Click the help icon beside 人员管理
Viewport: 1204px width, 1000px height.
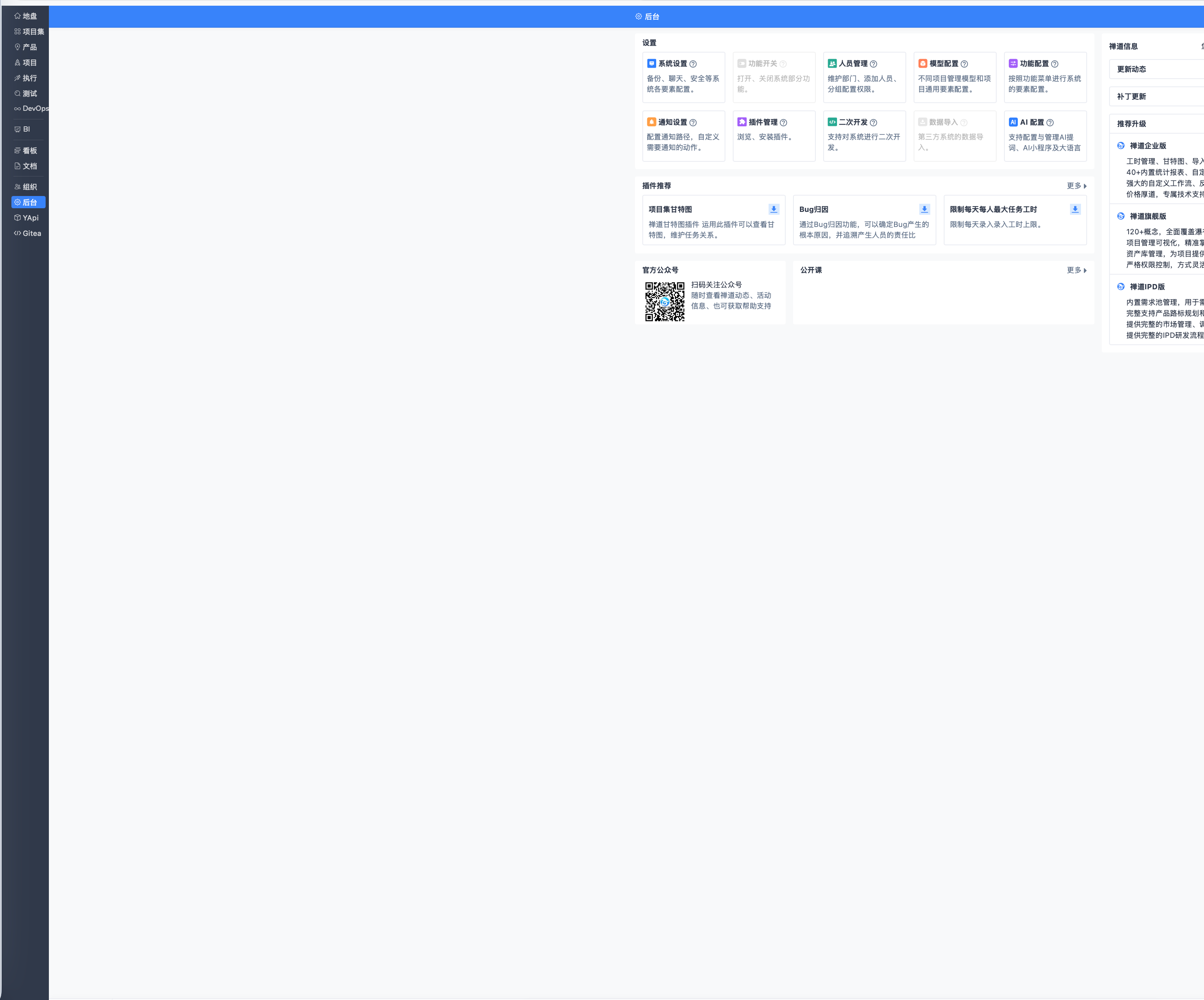(873, 64)
